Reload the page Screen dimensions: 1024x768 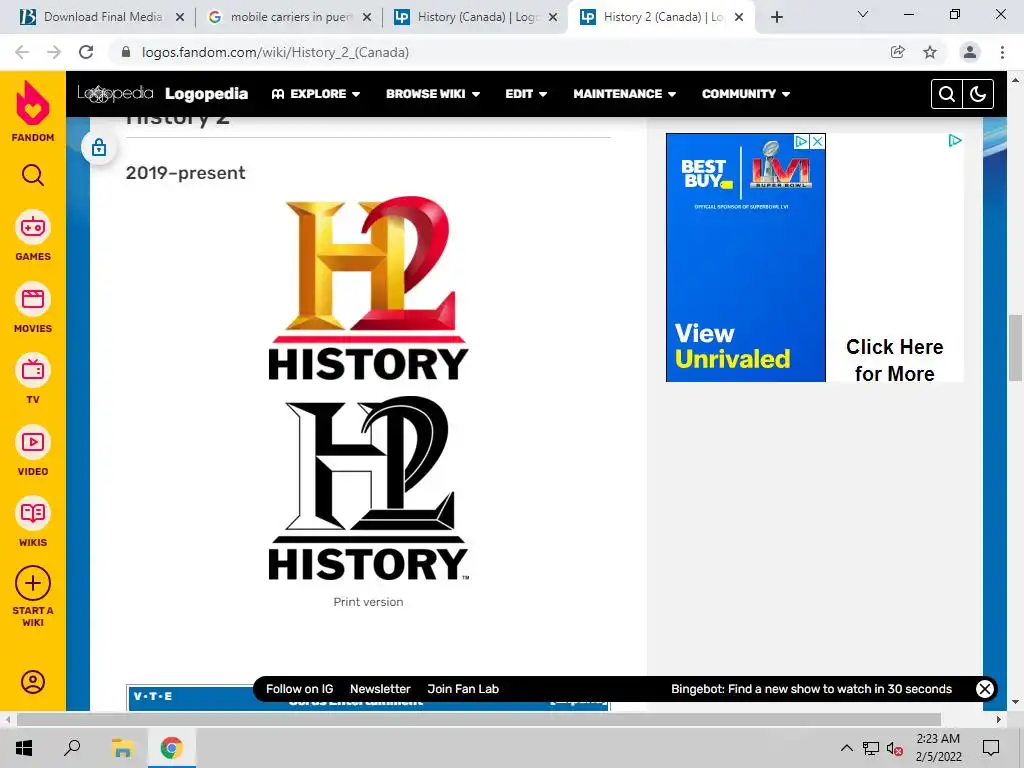pos(86,52)
